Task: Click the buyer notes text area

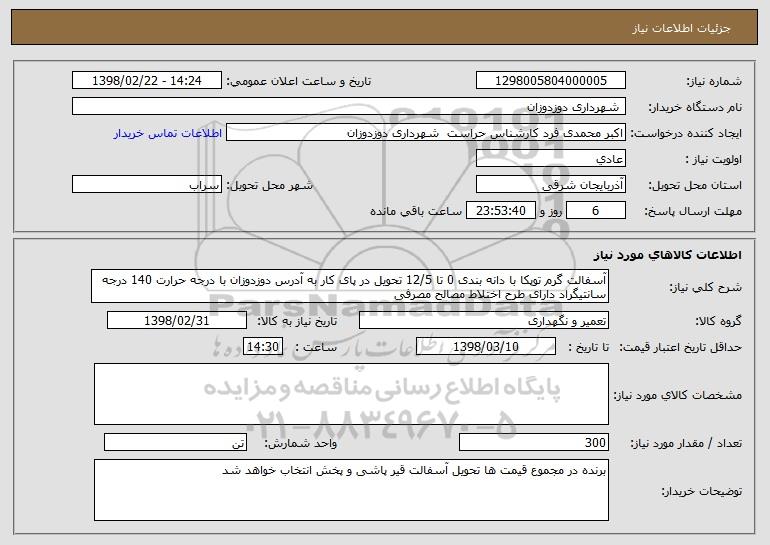Action: point(351,490)
